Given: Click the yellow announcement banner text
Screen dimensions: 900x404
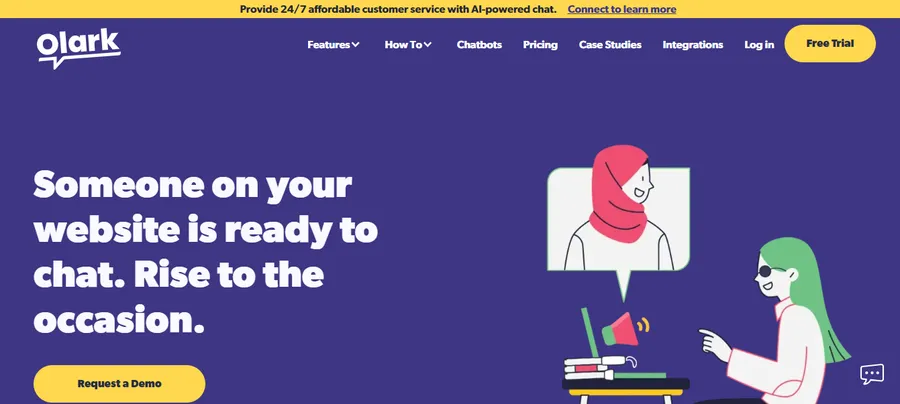Looking at the screenshot, I should click(398, 9).
